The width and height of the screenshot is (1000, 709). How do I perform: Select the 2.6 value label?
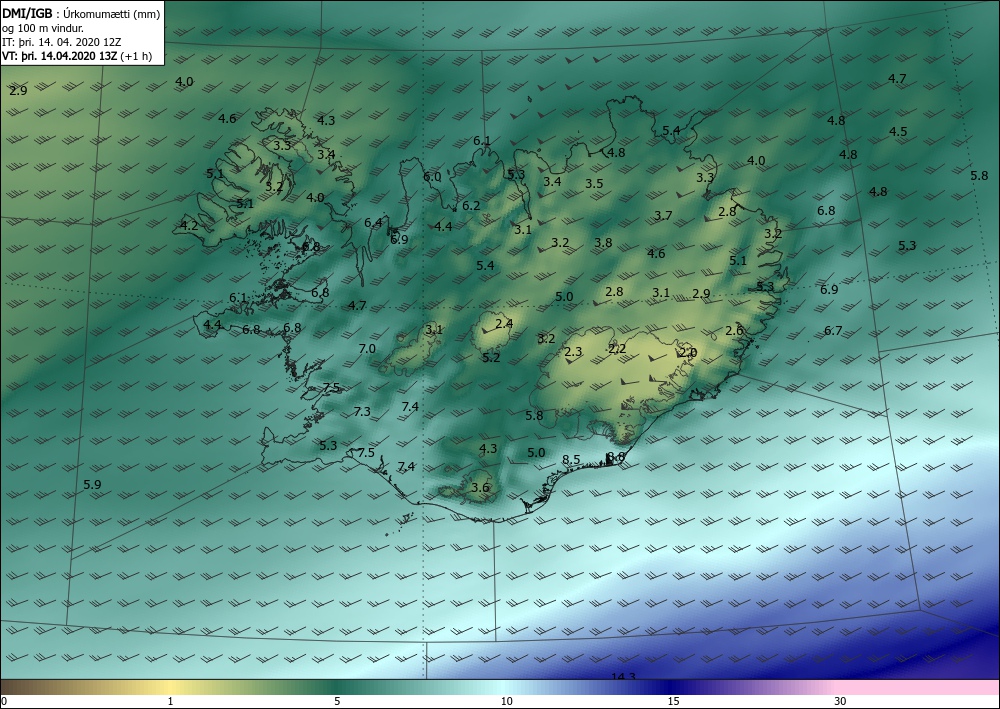pyautogui.click(x=735, y=330)
